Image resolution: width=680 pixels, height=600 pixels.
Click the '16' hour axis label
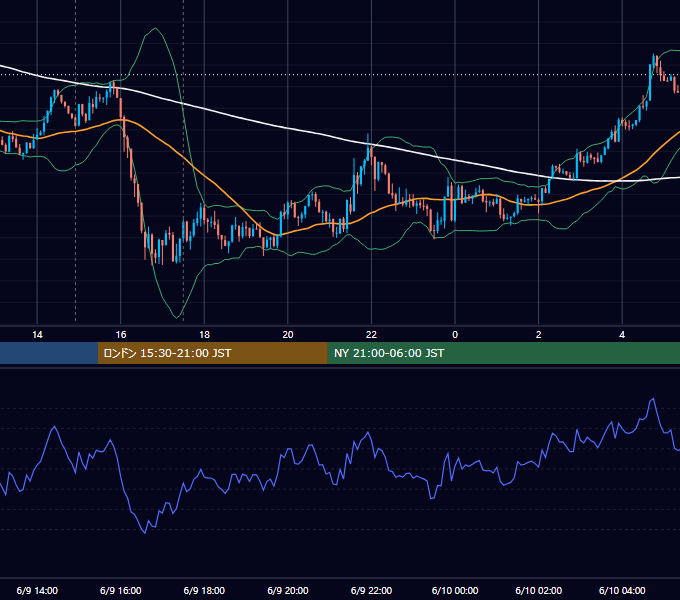click(121, 335)
